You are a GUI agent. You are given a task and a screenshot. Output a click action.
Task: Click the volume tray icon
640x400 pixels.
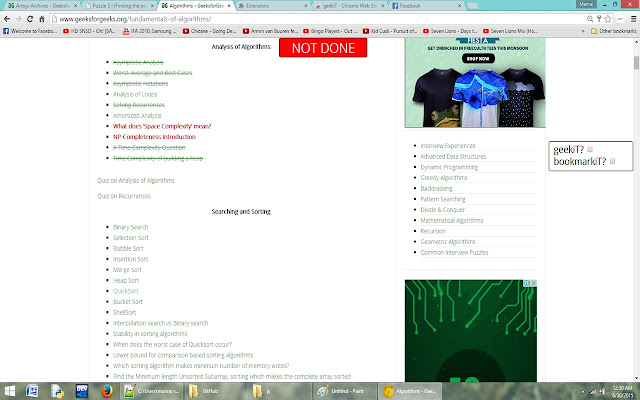click(603, 391)
